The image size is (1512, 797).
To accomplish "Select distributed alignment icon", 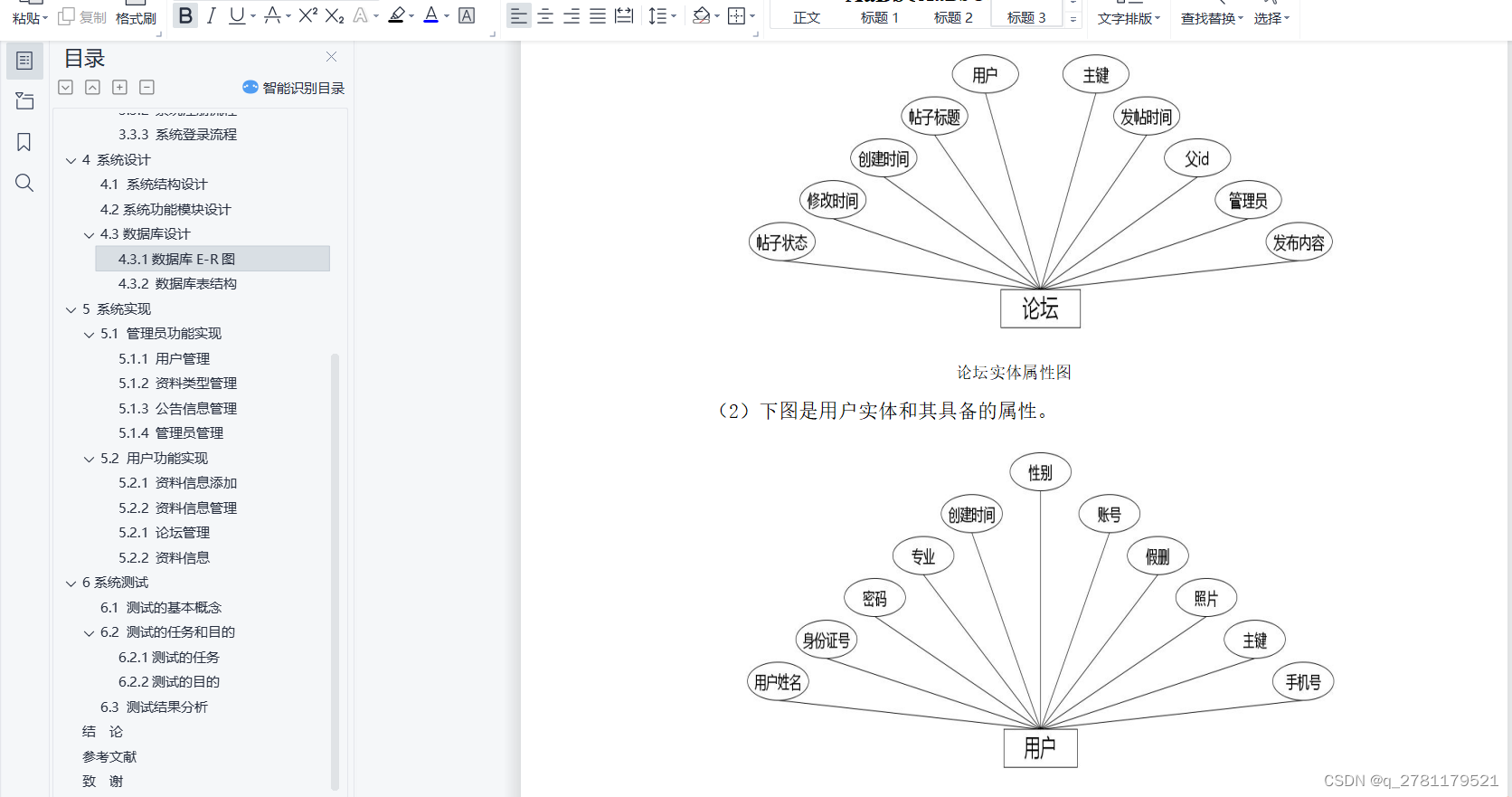I will click(x=624, y=15).
